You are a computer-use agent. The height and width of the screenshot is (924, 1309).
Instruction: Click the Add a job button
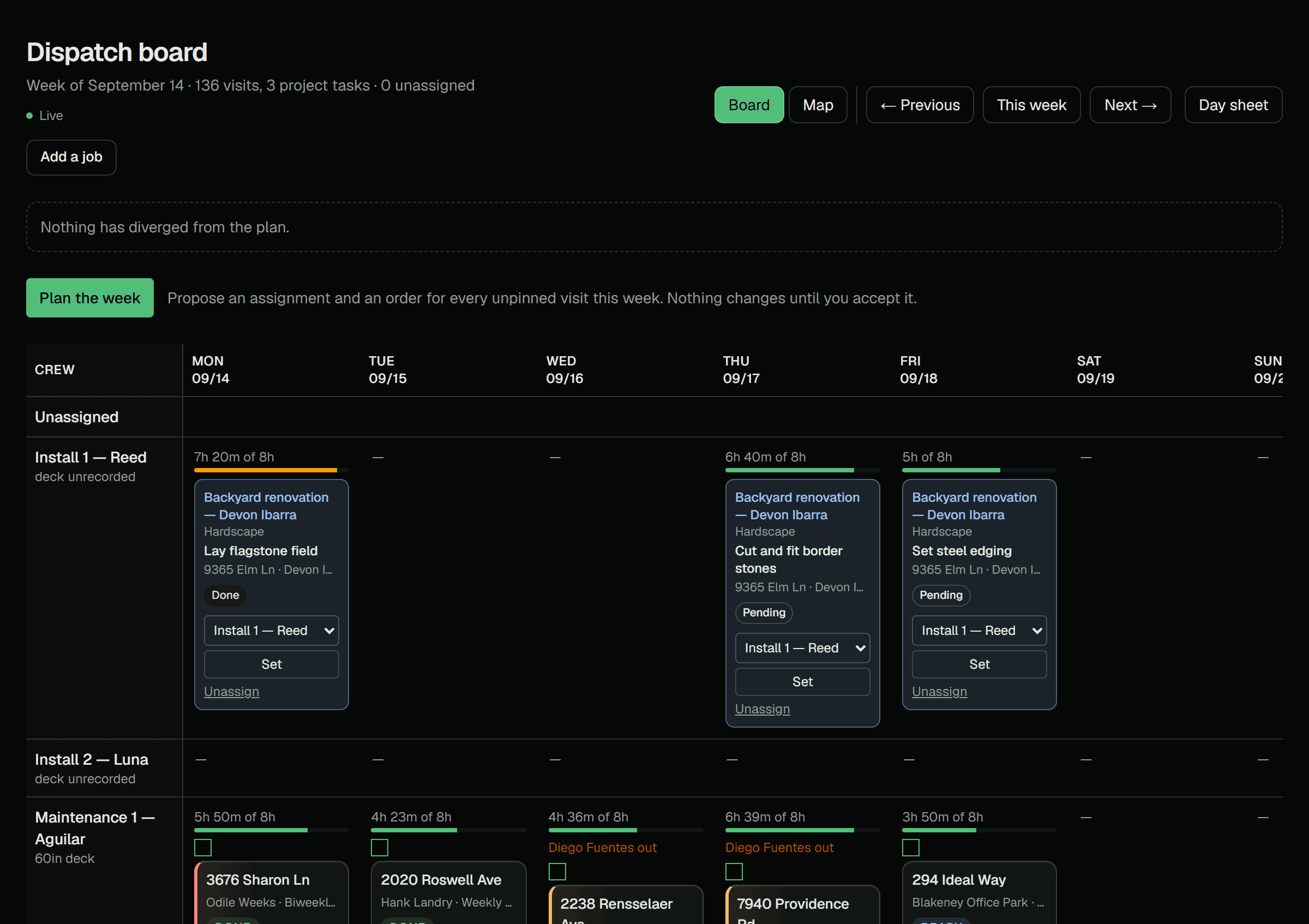point(71,157)
